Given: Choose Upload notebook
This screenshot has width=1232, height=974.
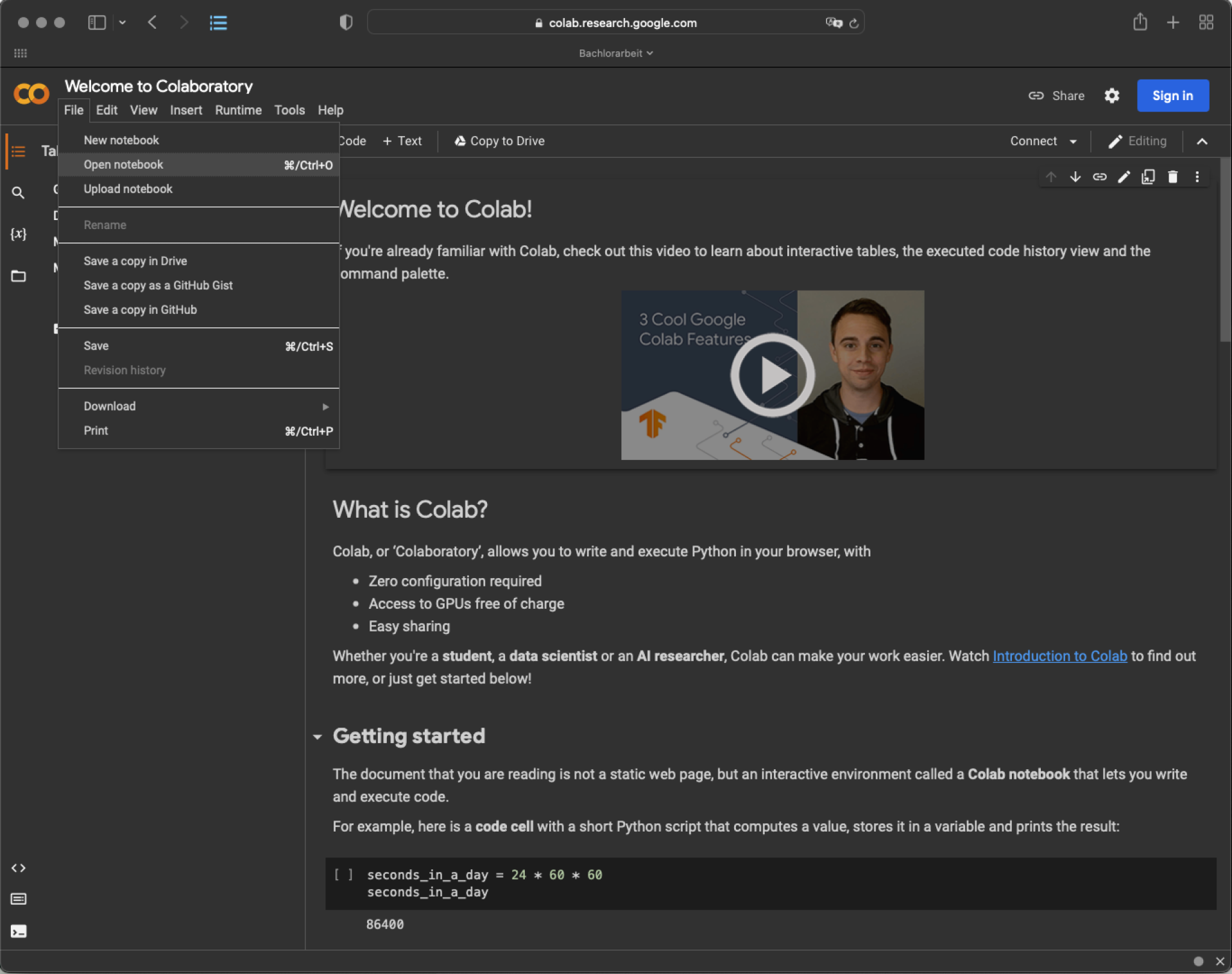Looking at the screenshot, I should click(198, 189).
